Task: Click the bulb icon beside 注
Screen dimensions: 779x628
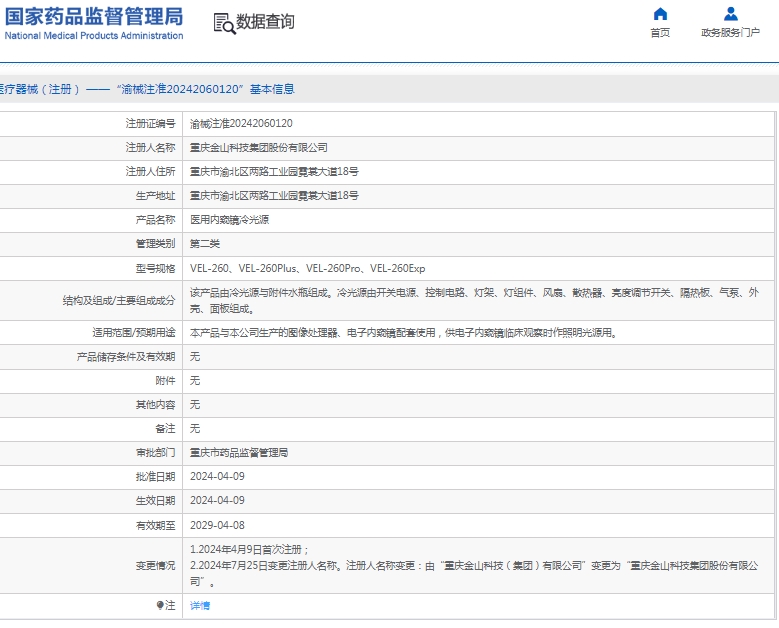Action: coord(160,605)
